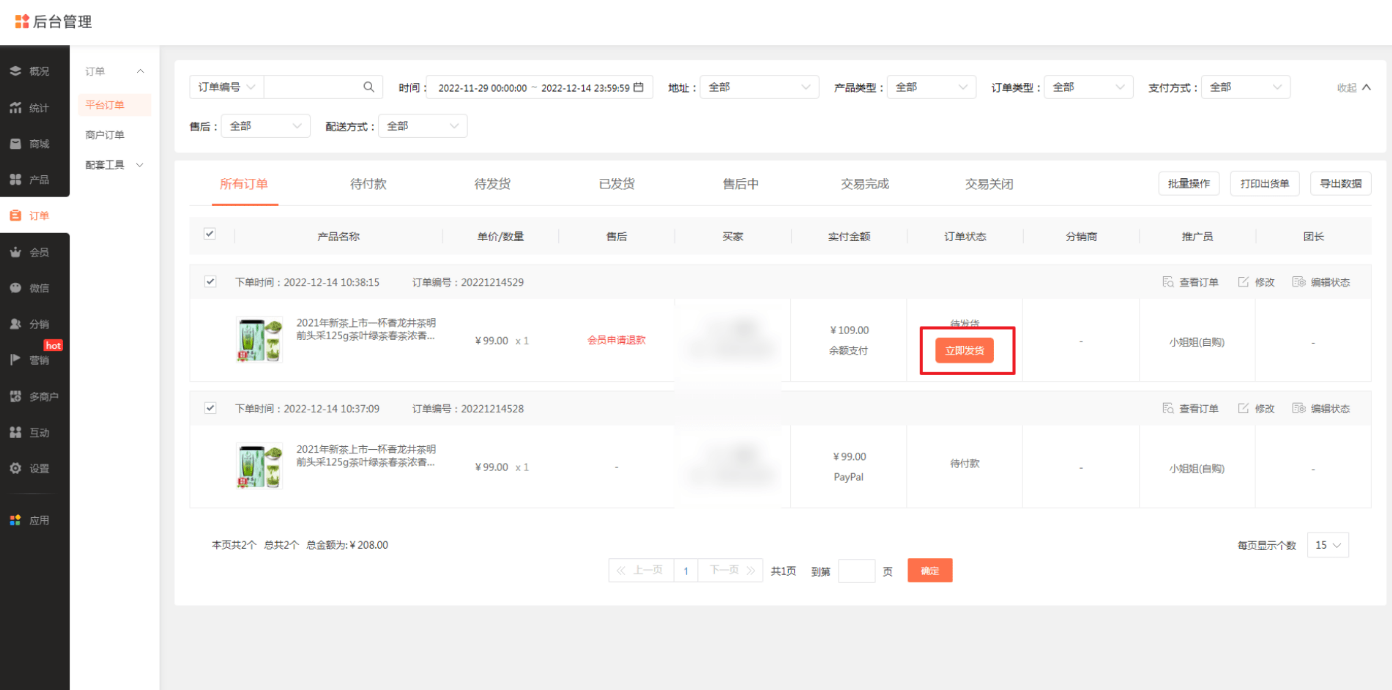Image resolution: width=1392 pixels, height=690 pixels.
Task: Open the 分销 distribution sidebar icon
Action: (x=15, y=324)
